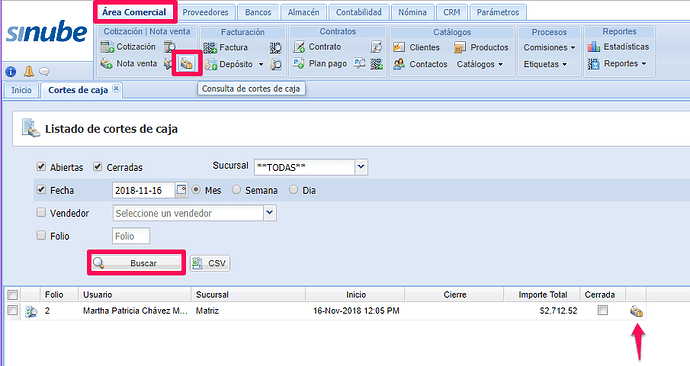Create a new Contrato
Viewport: 690px width, 366px height.
coord(317,47)
